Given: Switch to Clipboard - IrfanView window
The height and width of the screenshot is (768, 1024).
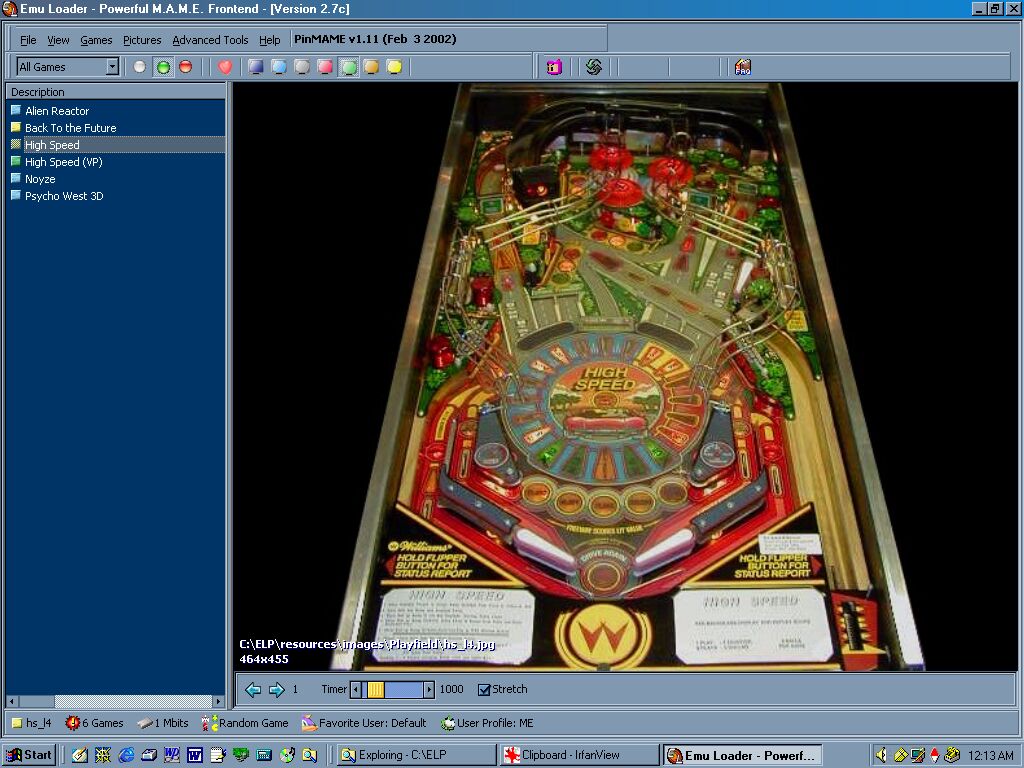Looking at the screenshot, I should pyautogui.click(x=580, y=755).
